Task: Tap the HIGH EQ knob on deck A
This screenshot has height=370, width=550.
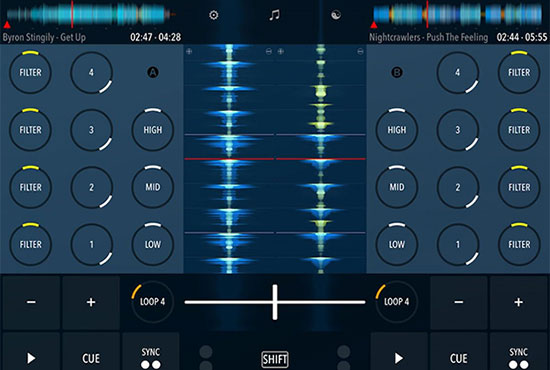Action: tap(153, 130)
